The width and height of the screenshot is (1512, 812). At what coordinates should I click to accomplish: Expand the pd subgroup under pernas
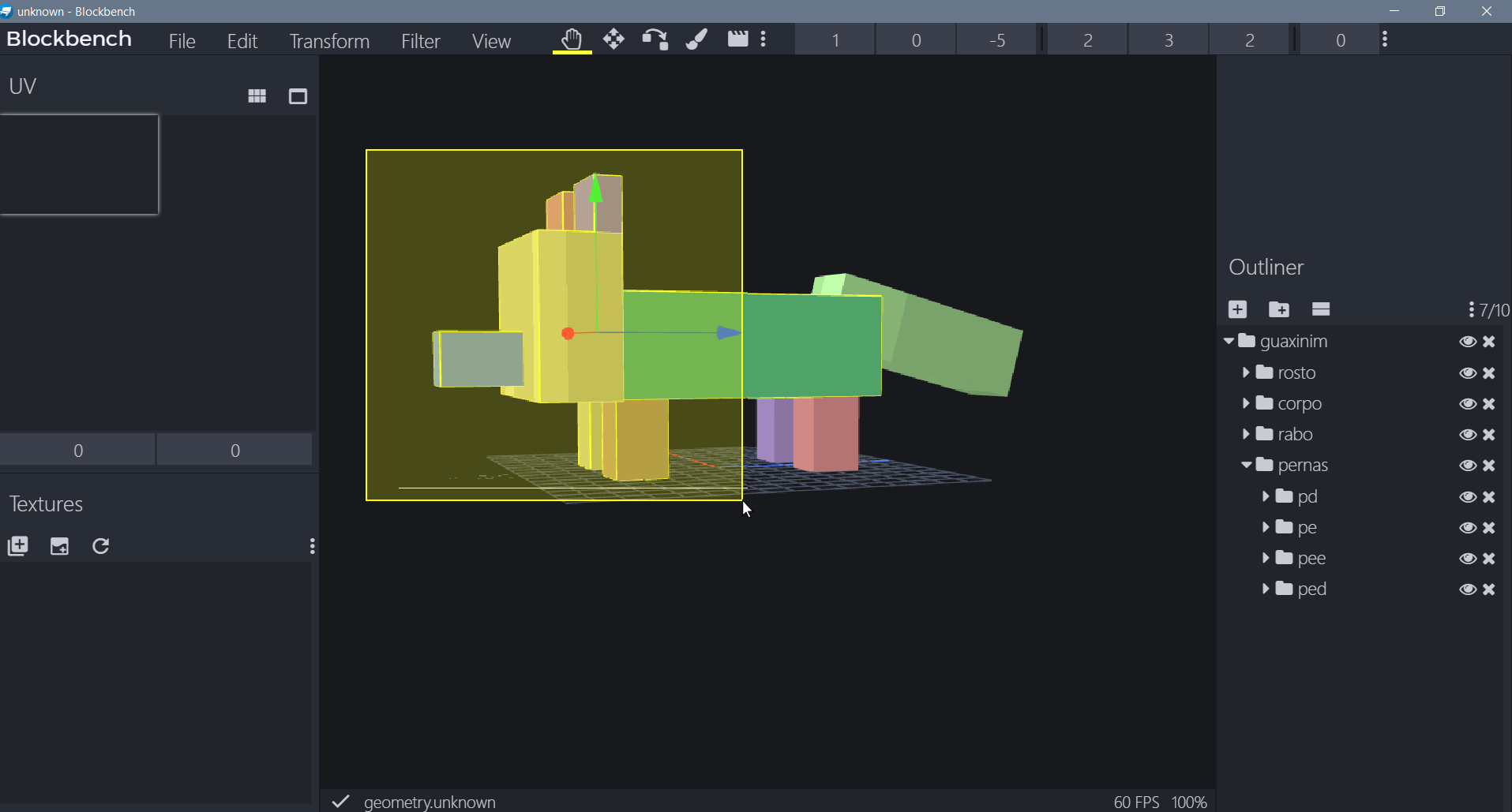point(1266,496)
